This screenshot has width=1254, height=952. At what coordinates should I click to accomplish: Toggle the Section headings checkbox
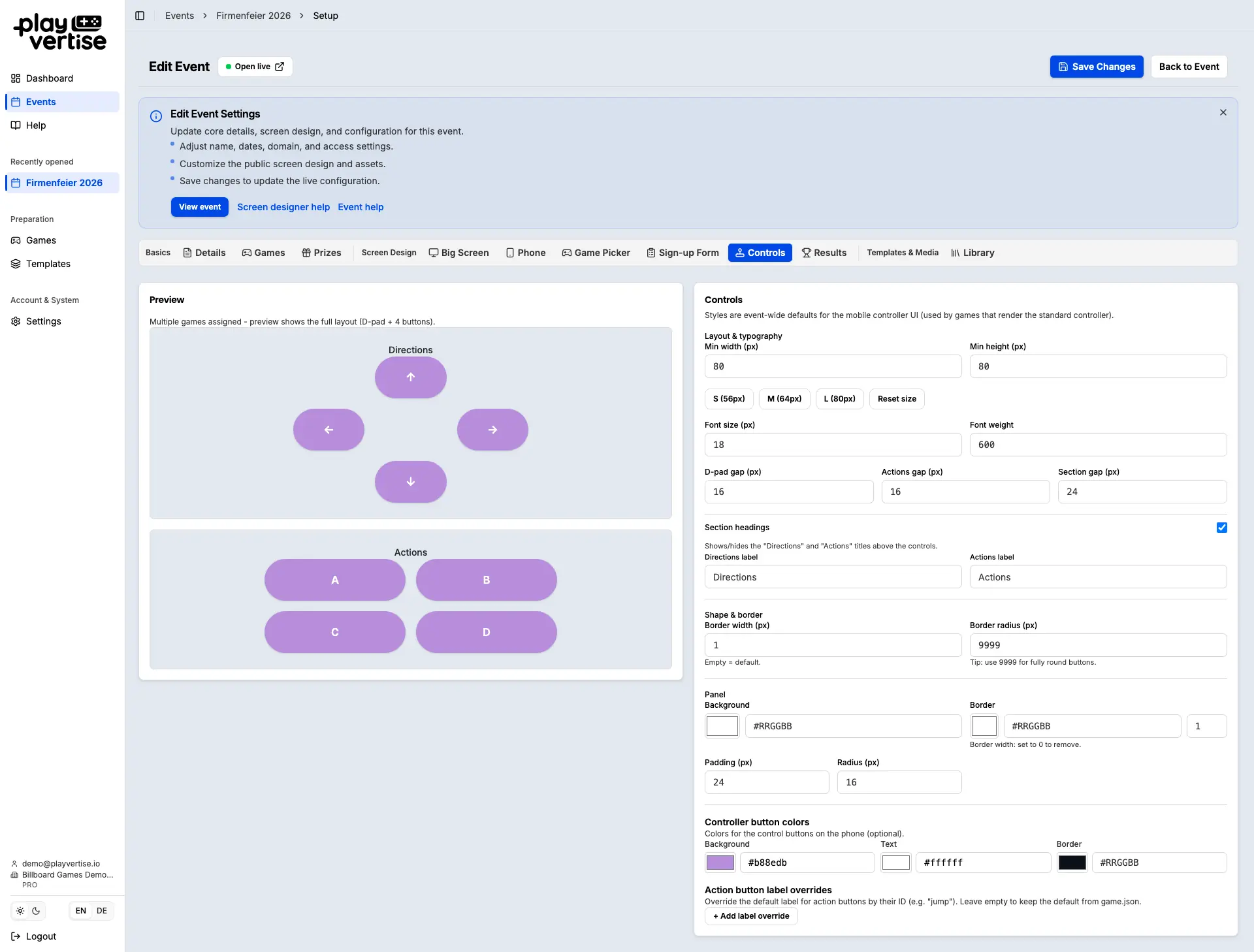1222,528
